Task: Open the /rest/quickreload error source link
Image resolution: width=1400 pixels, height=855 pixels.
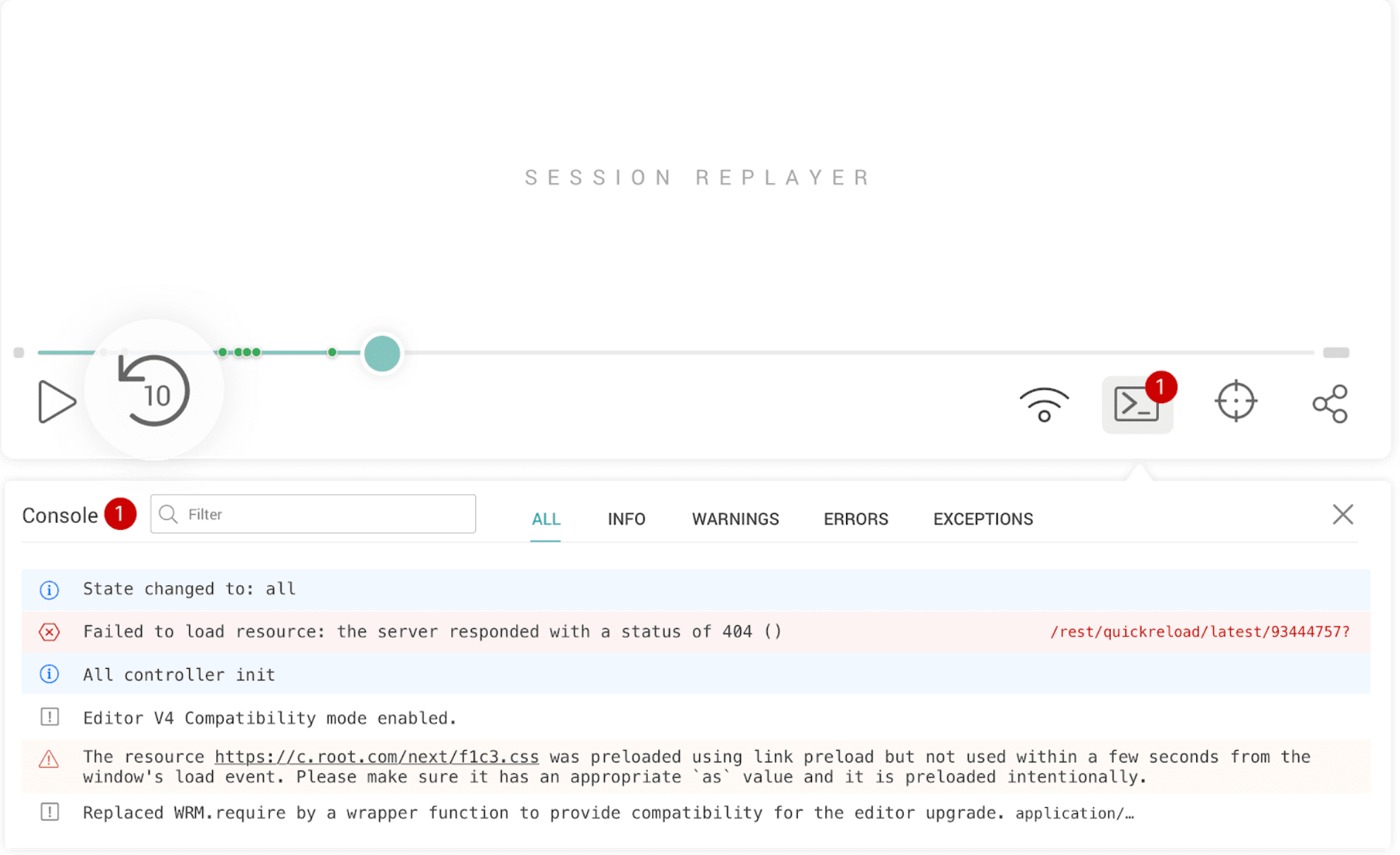Action: click(1199, 632)
